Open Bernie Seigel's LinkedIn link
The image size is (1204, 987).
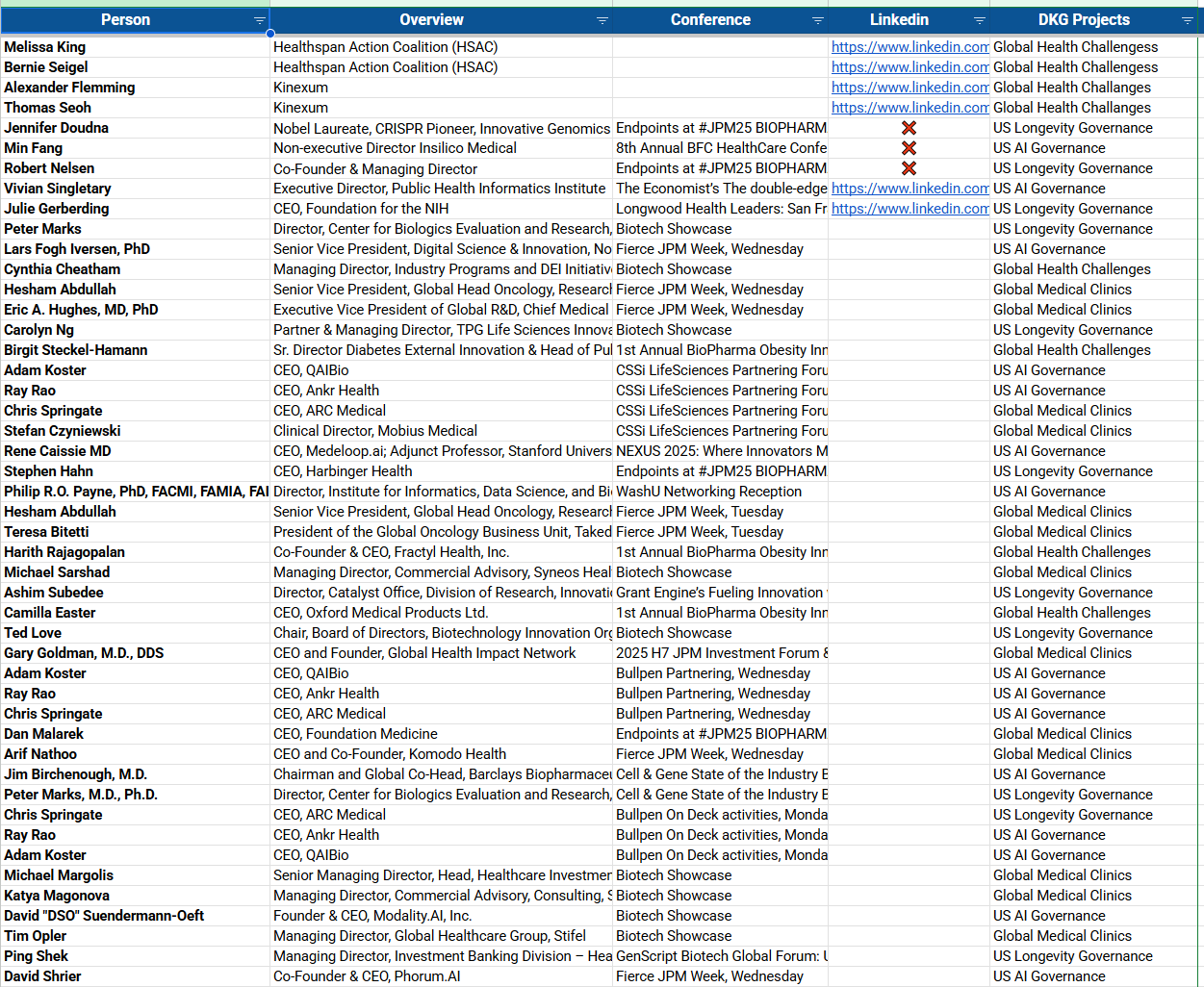pos(909,67)
